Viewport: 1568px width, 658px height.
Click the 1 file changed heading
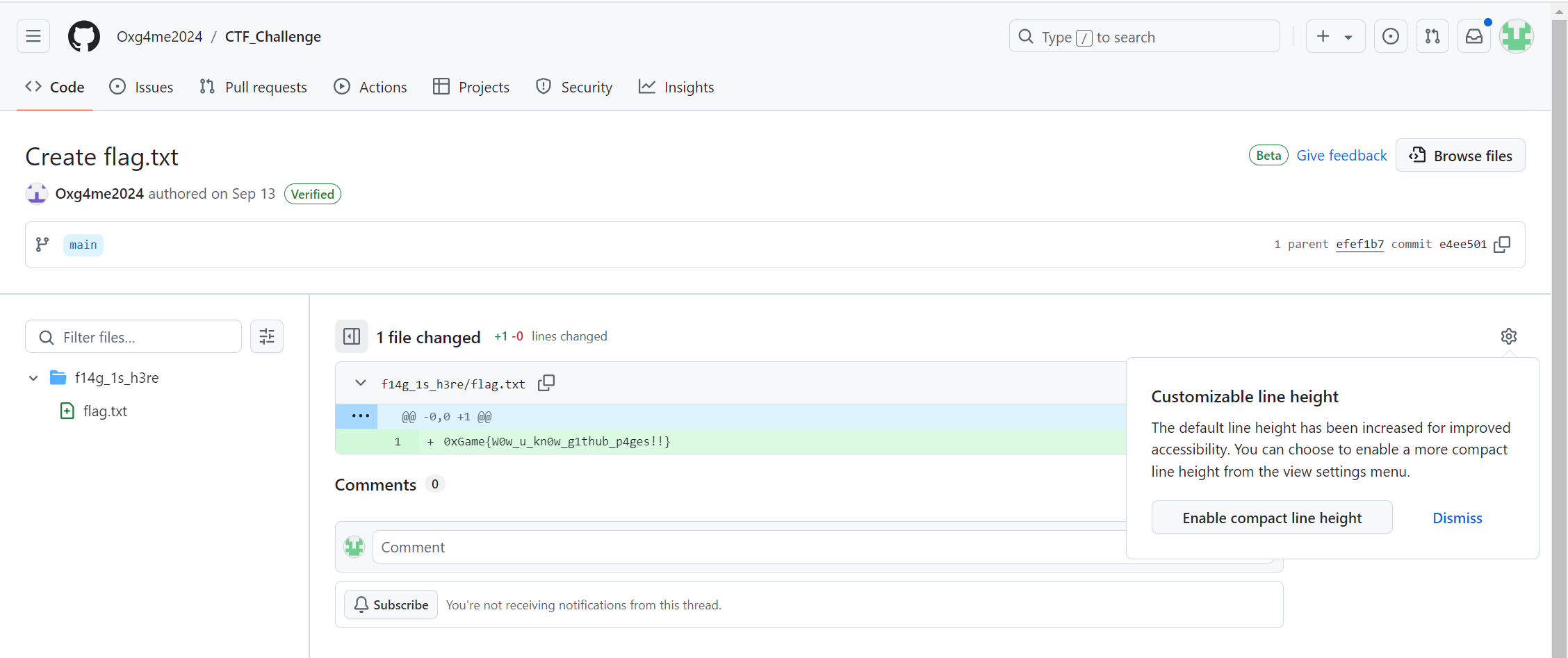click(428, 337)
